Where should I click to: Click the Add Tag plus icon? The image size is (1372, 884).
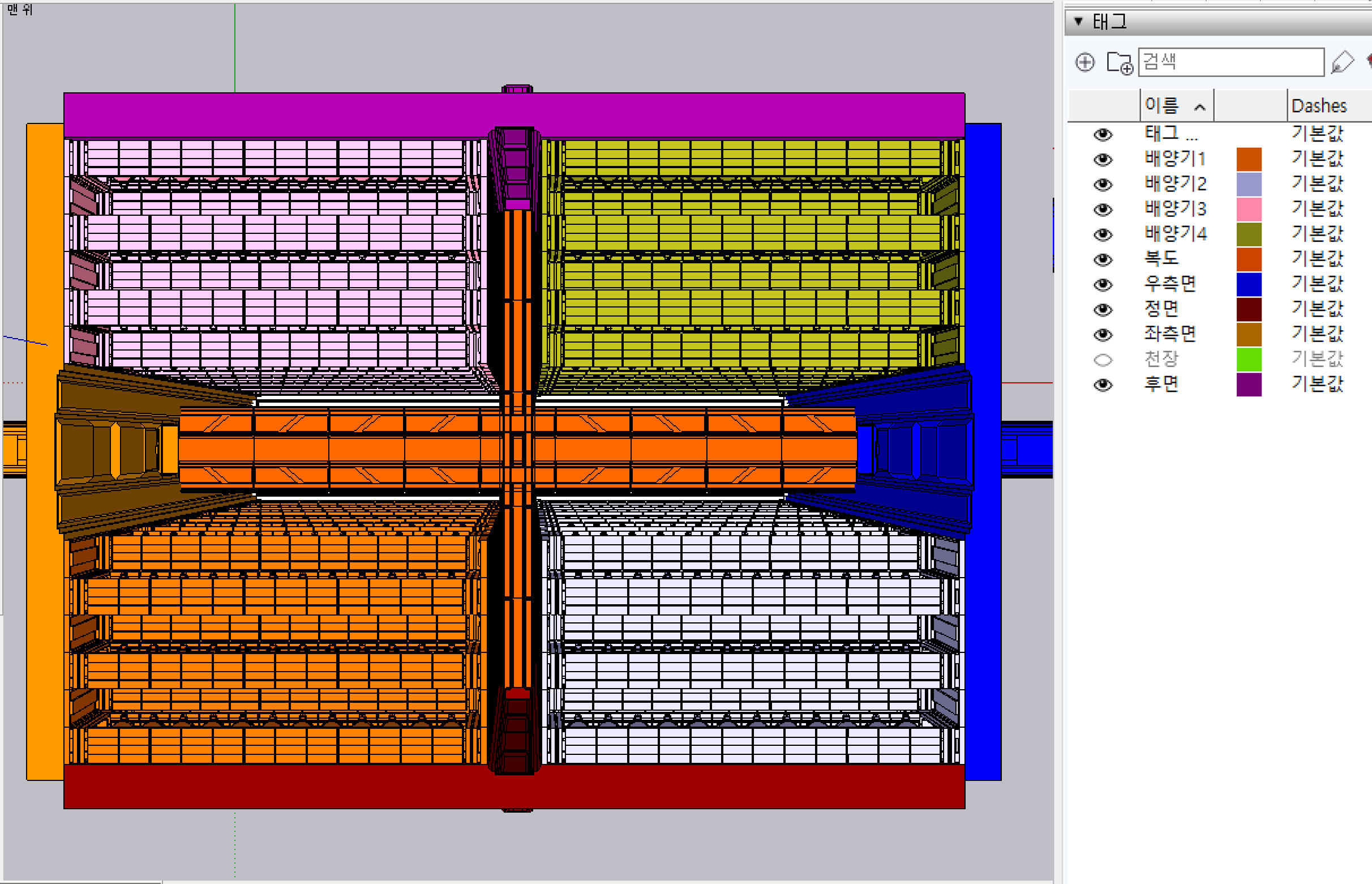point(1084,62)
